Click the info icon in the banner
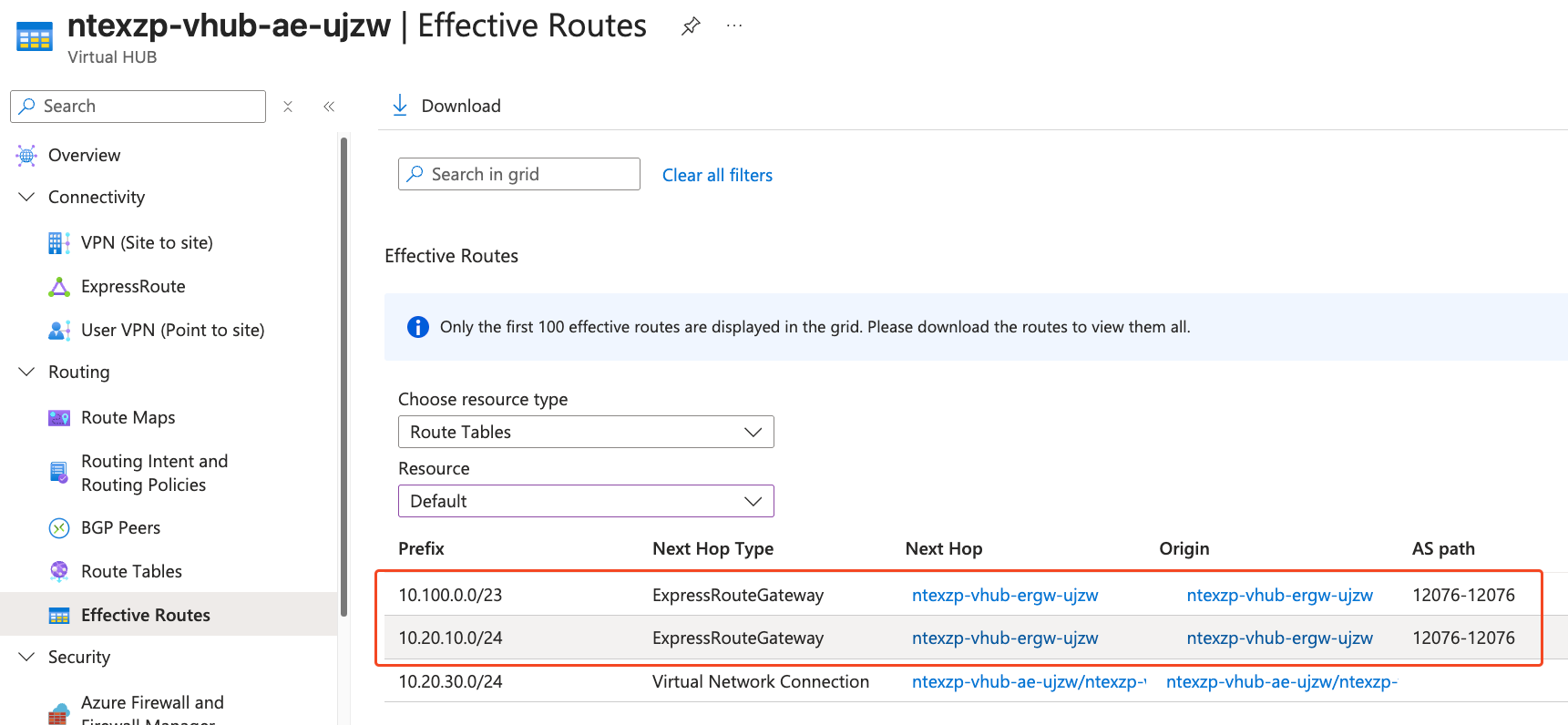The height and width of the screenshot is (725, 1568). tap(418, 327)
